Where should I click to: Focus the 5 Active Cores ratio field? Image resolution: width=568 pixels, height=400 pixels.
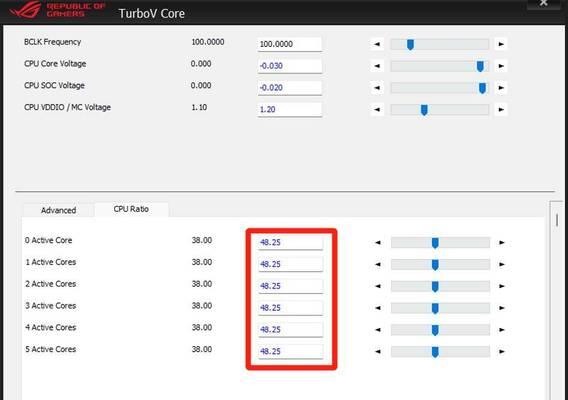pos(290,351)
